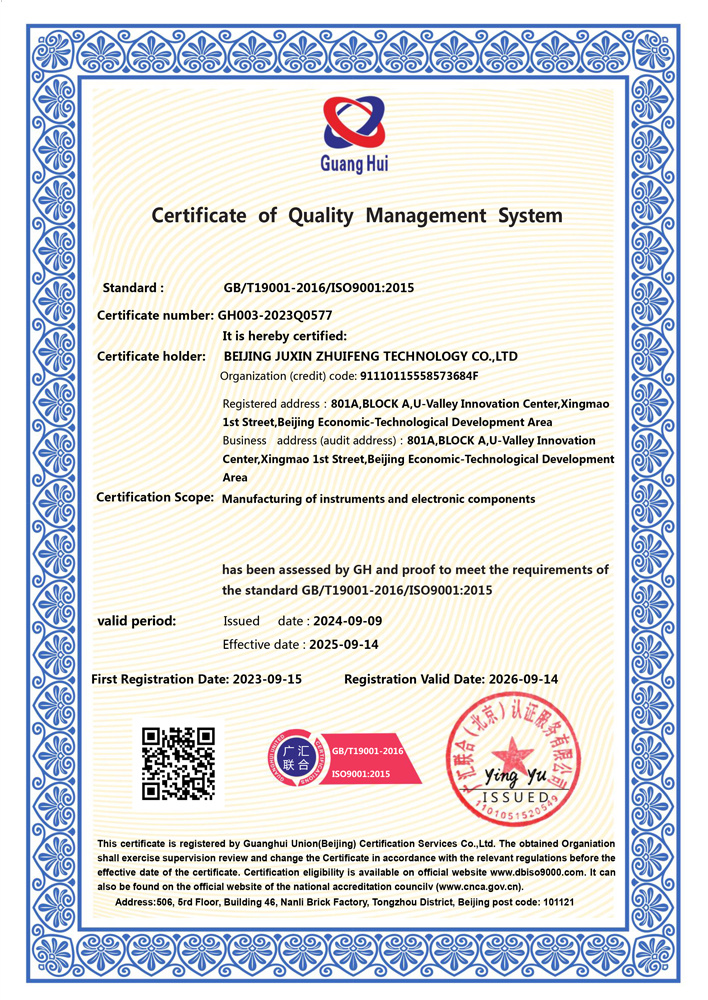
Task: Click the "Standard :" label
Action: (133, 288)
